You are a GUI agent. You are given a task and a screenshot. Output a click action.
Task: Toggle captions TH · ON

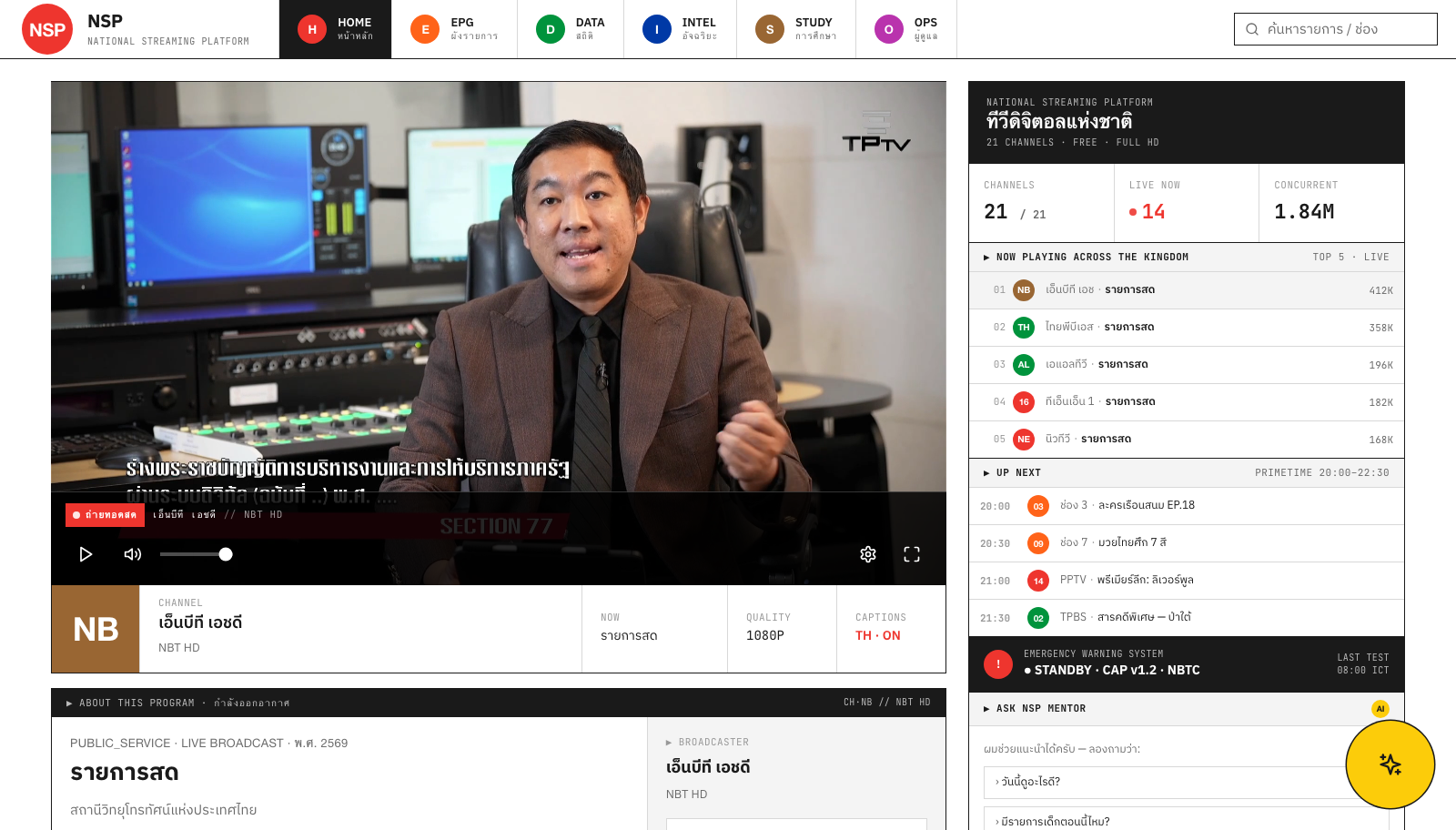877,636
